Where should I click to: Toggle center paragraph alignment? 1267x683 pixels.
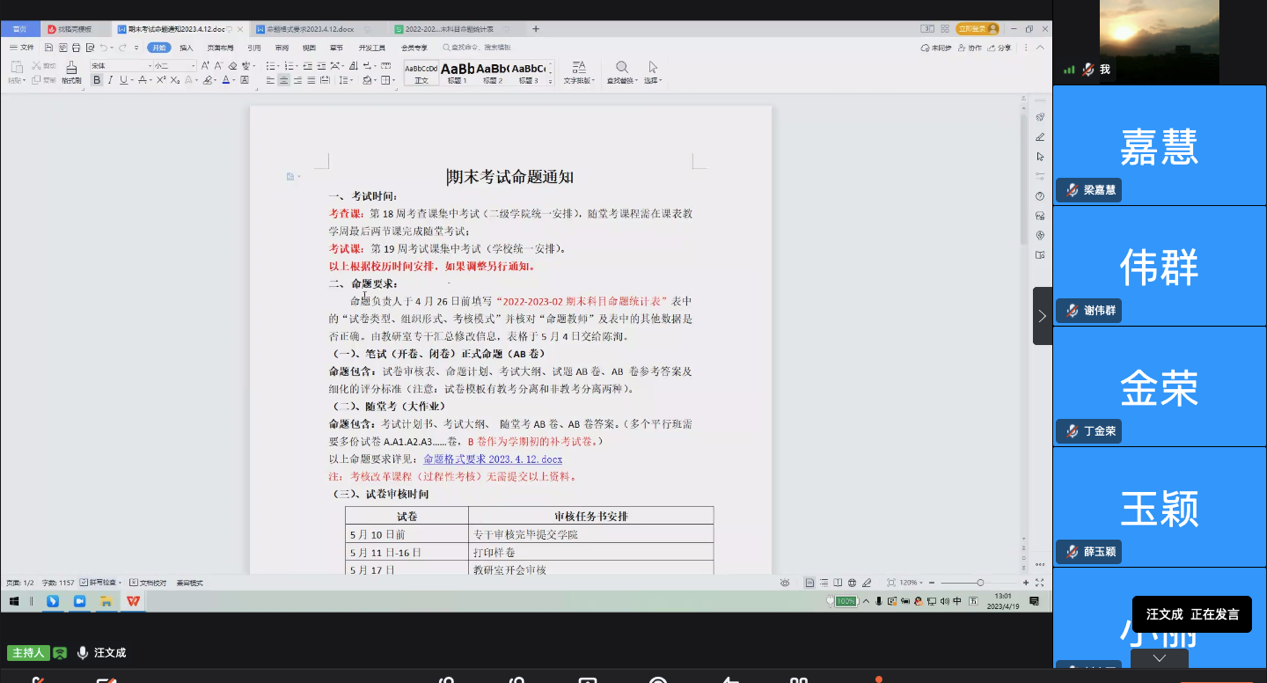click(284, 80)
